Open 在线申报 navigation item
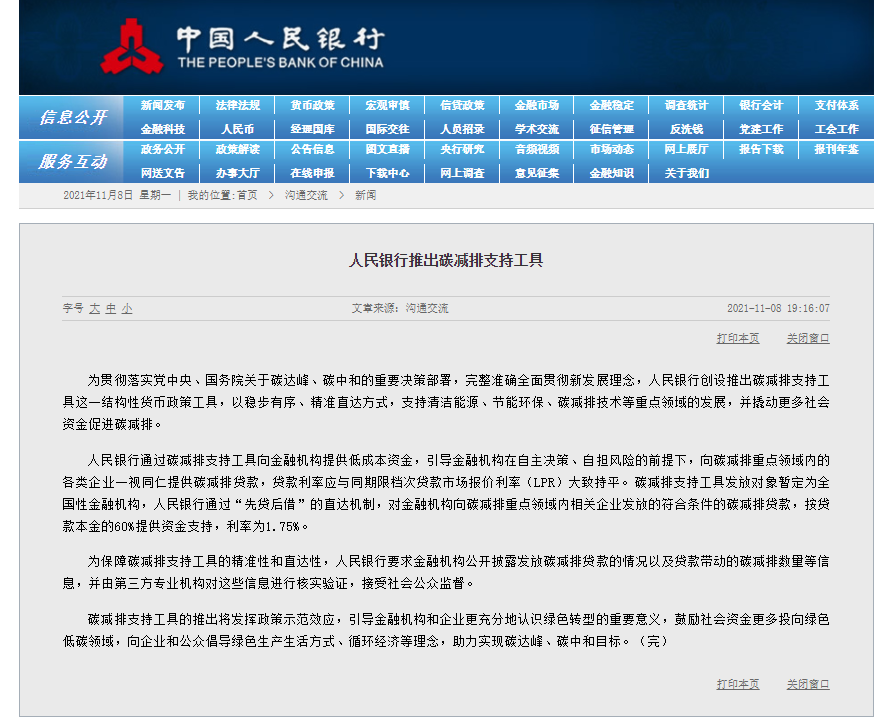This screenshot has height=726, width=884. (x=313, y=173)
